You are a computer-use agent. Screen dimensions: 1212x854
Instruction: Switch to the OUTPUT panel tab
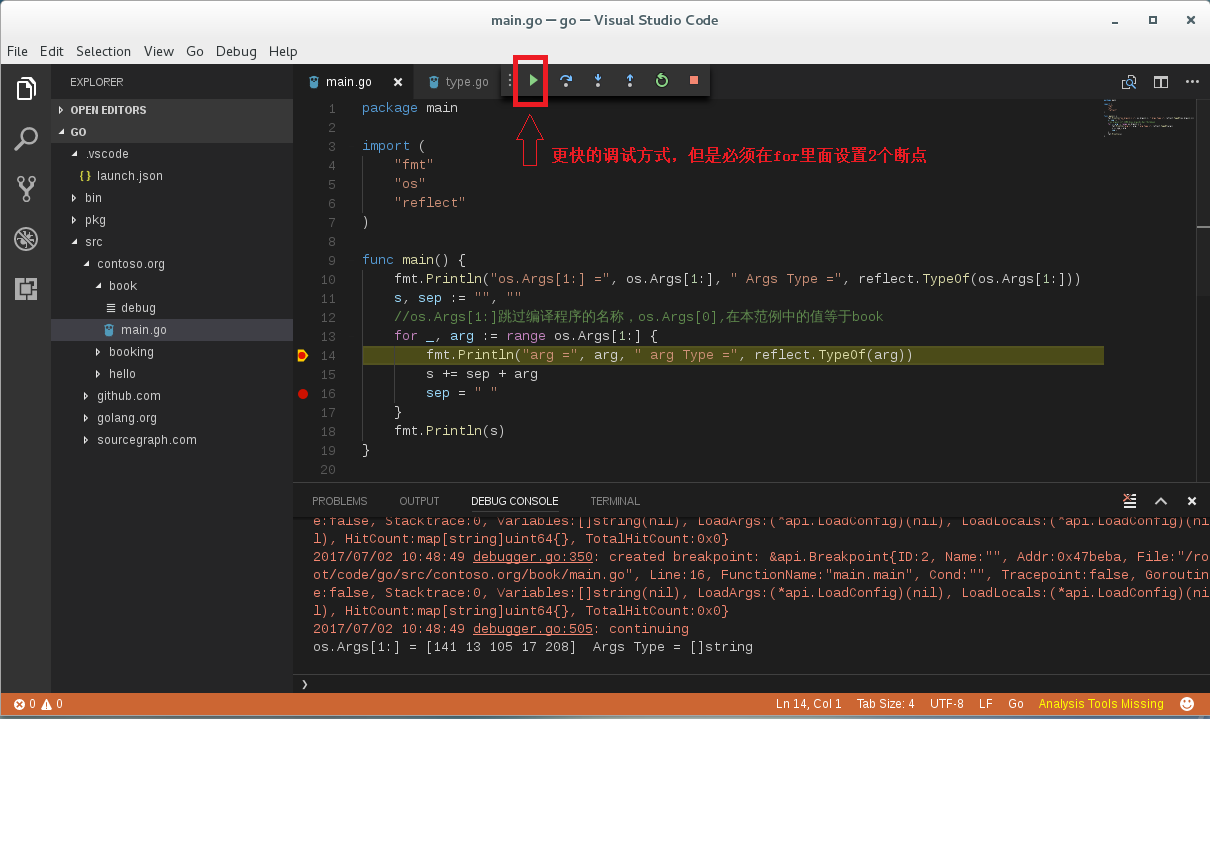(x=419, y=501)
